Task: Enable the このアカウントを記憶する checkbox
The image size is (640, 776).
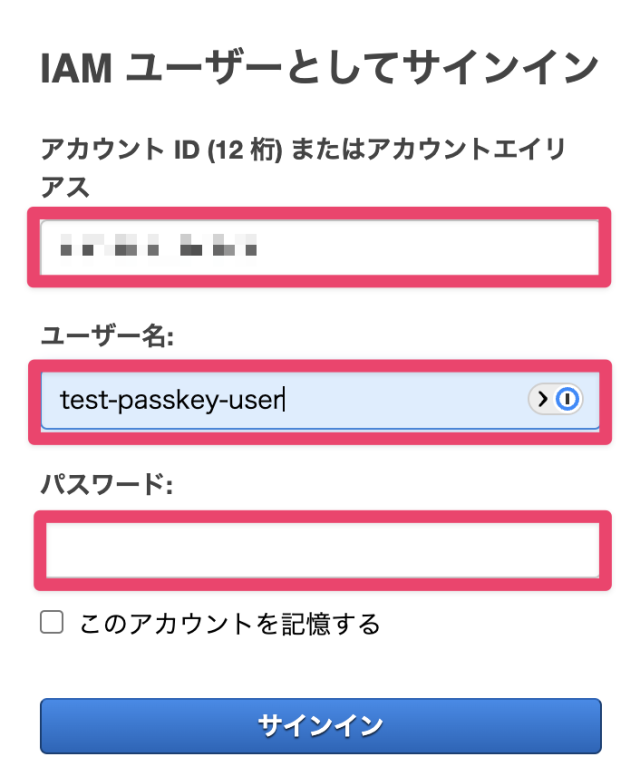Action: tap(52, 623)
